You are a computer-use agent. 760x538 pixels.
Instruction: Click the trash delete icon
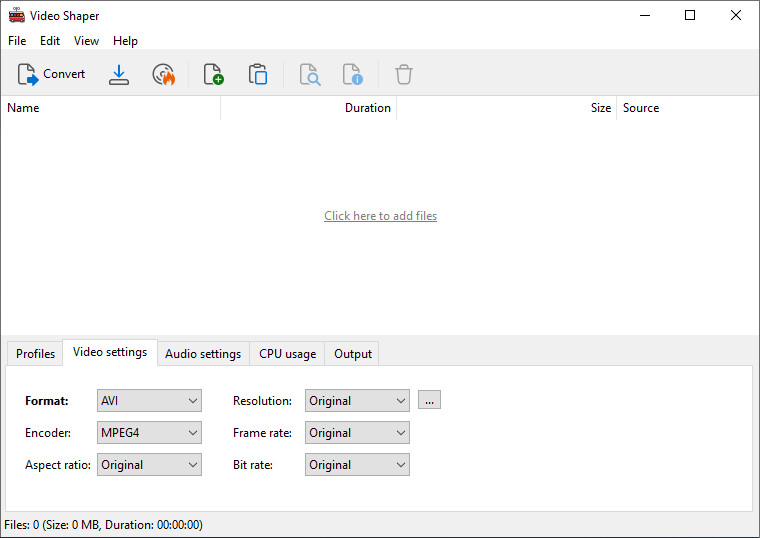(403, 74)
